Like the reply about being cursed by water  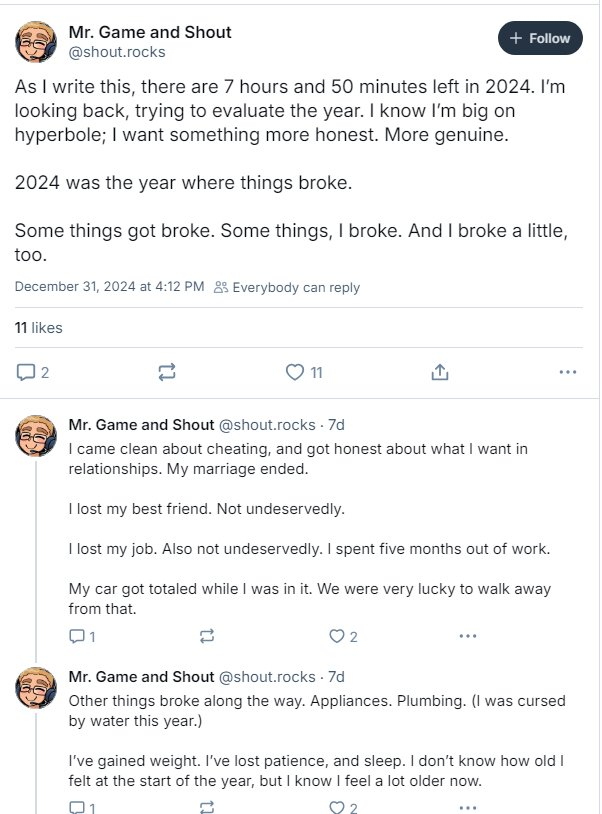pos(337,807)
